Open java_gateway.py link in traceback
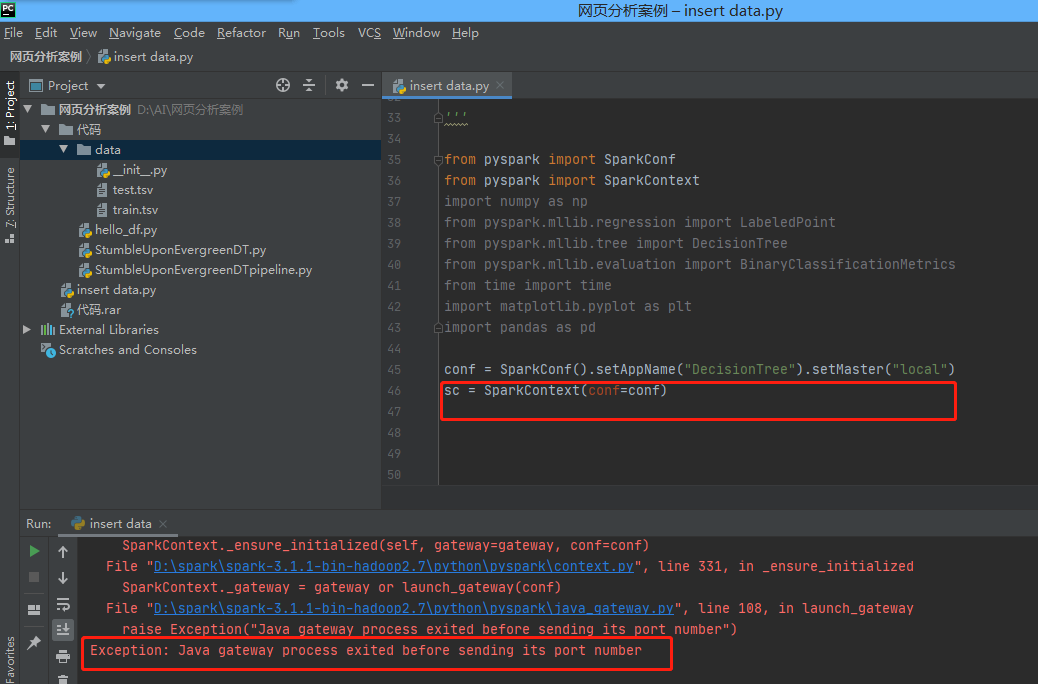The image size is (1038, 684). coord(414,608)
